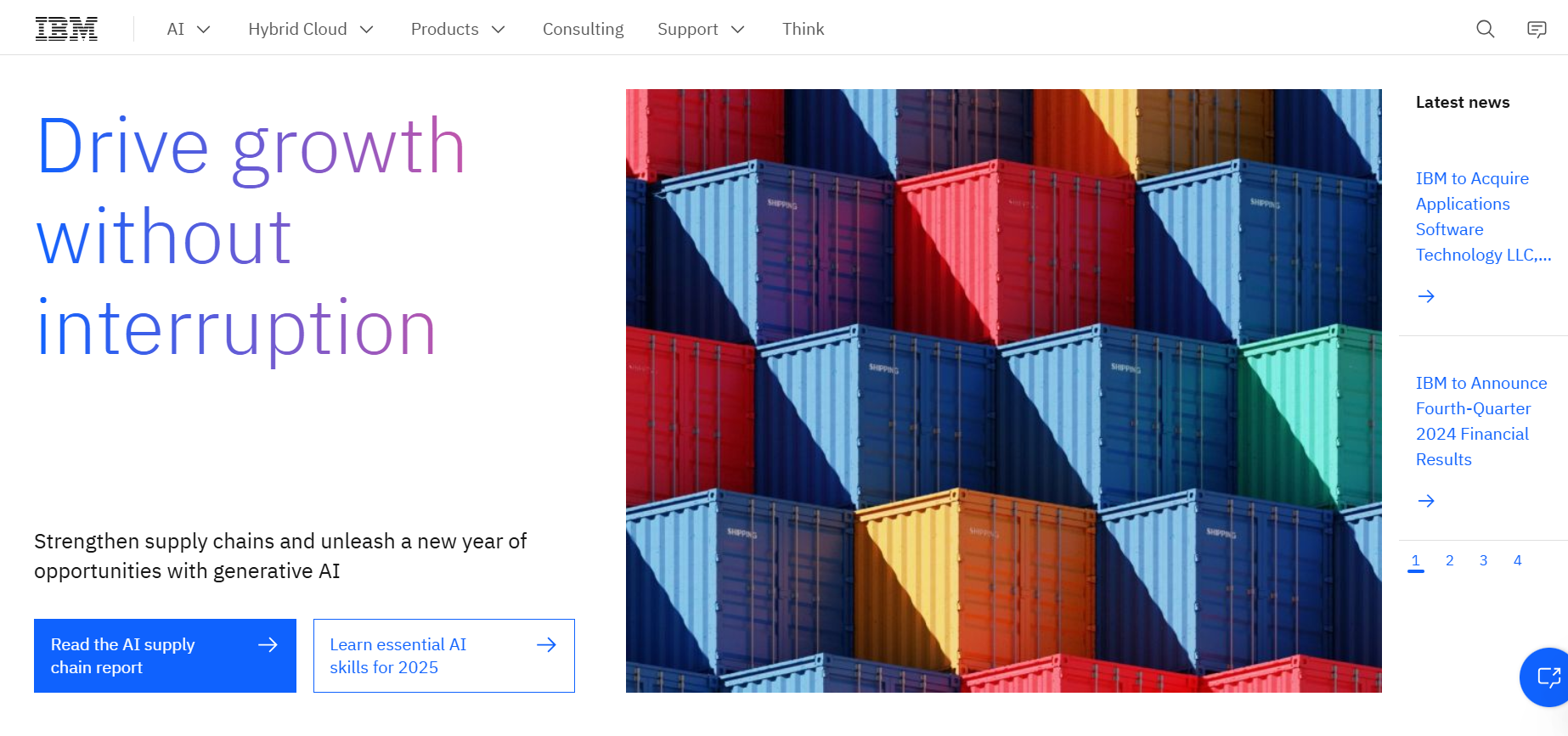Expand the AI menu chevron
This screenshot has width=1568, height=736.
click(x=204, y=30)
